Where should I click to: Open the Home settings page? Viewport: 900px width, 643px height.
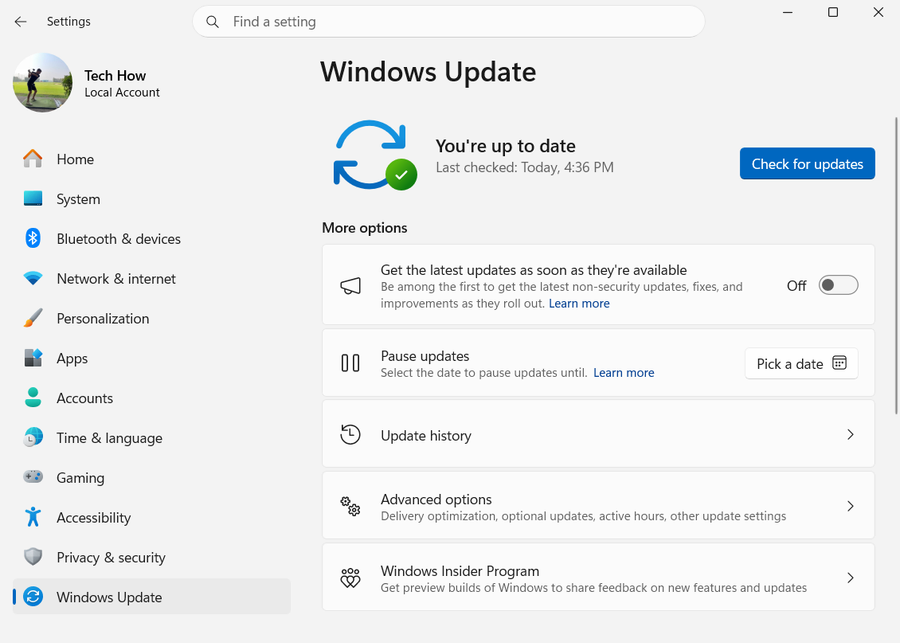click(152, 159)
